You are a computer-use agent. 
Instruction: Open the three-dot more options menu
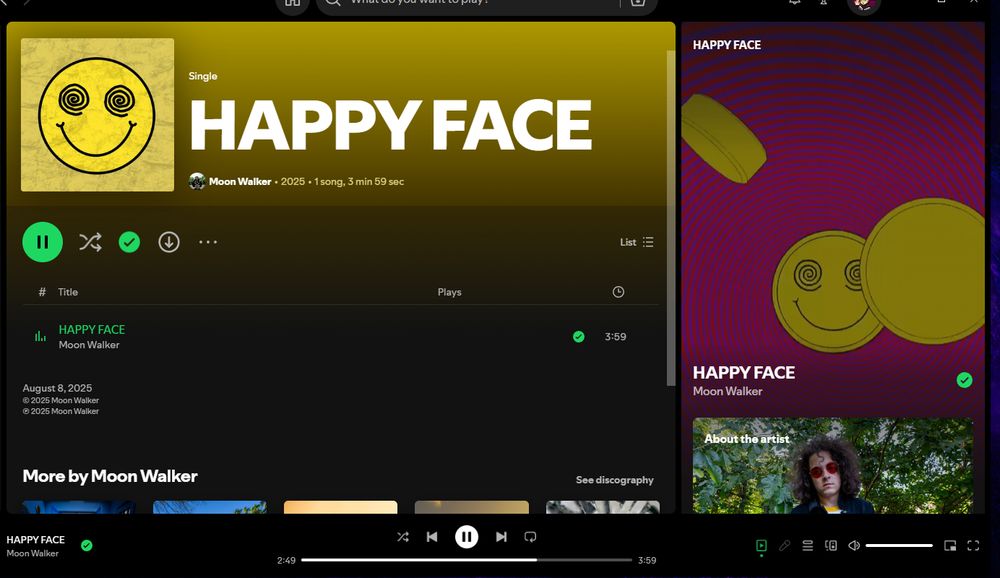(208, 242)
